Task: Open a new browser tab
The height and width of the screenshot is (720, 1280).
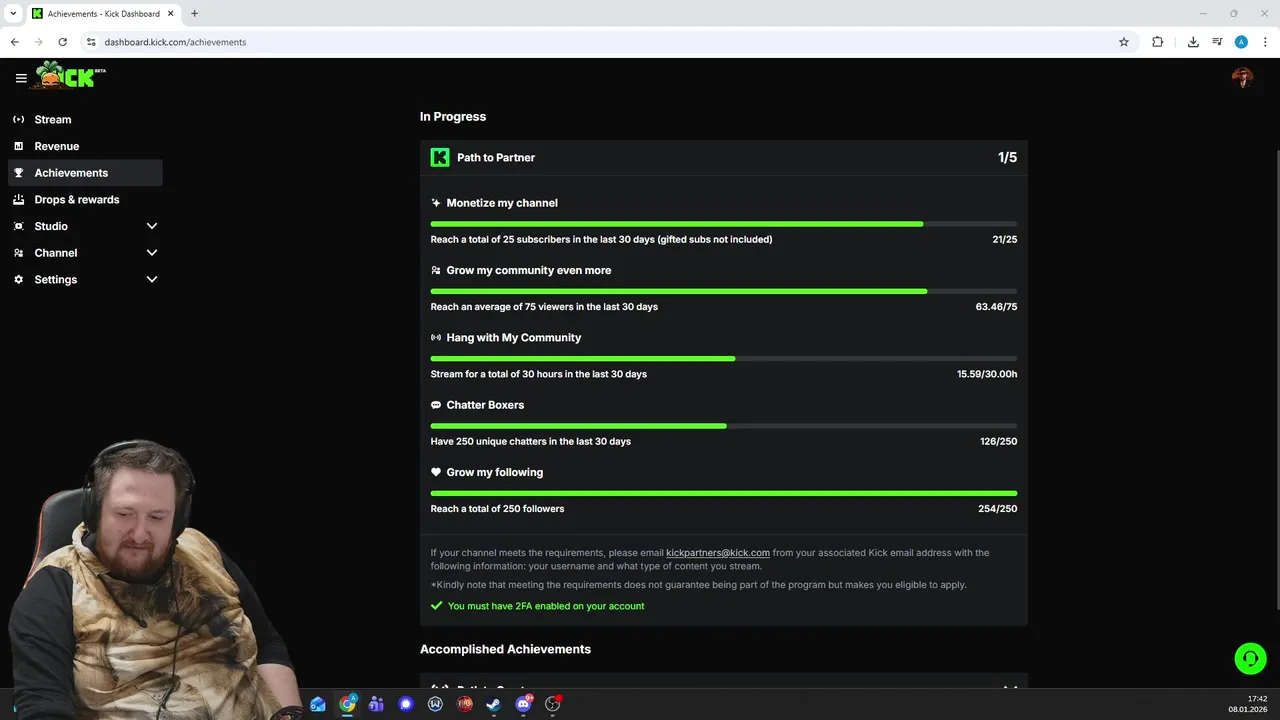Action: [194, 13]
